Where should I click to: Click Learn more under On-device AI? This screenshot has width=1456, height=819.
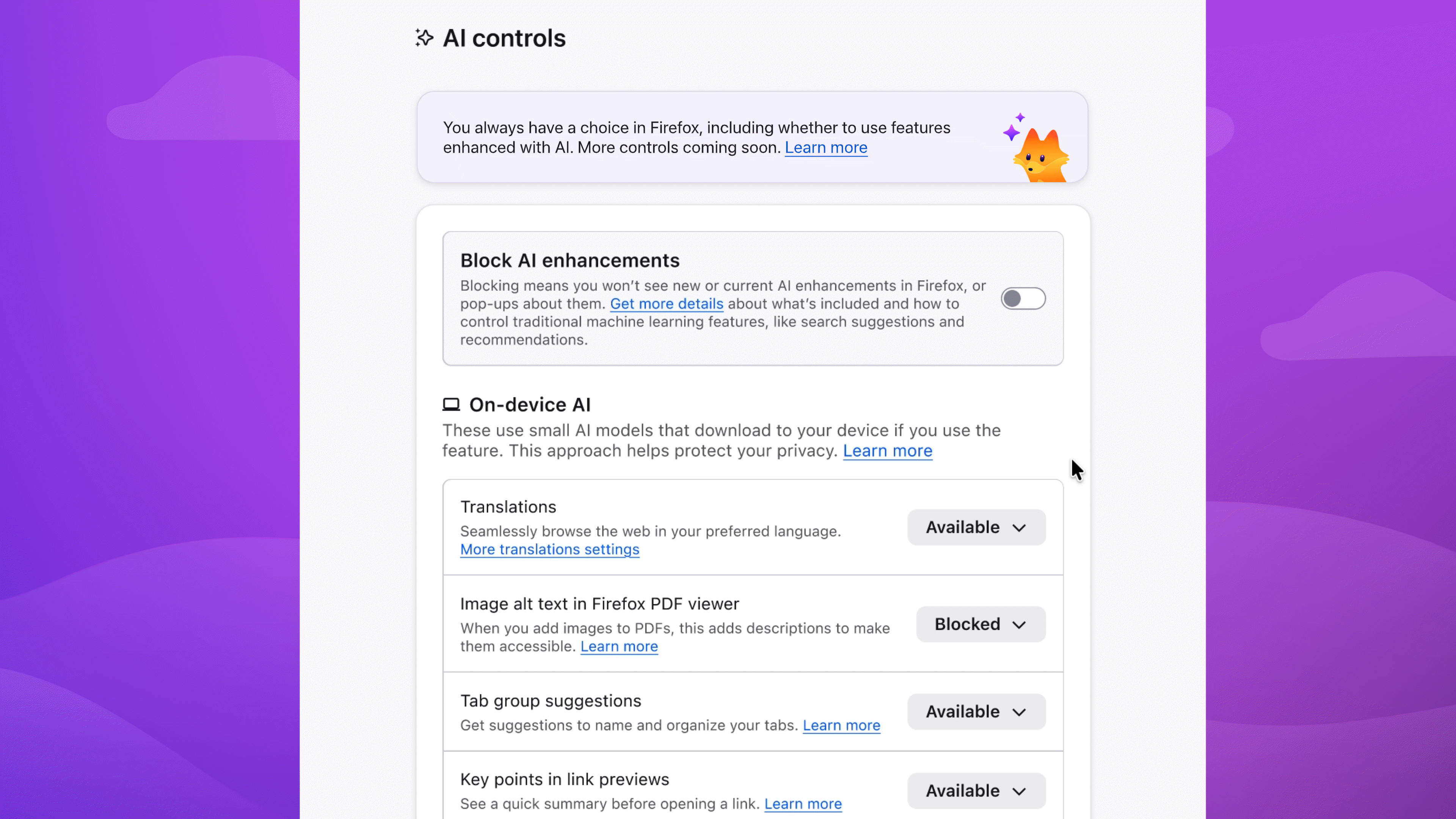[x=887, y=451]
